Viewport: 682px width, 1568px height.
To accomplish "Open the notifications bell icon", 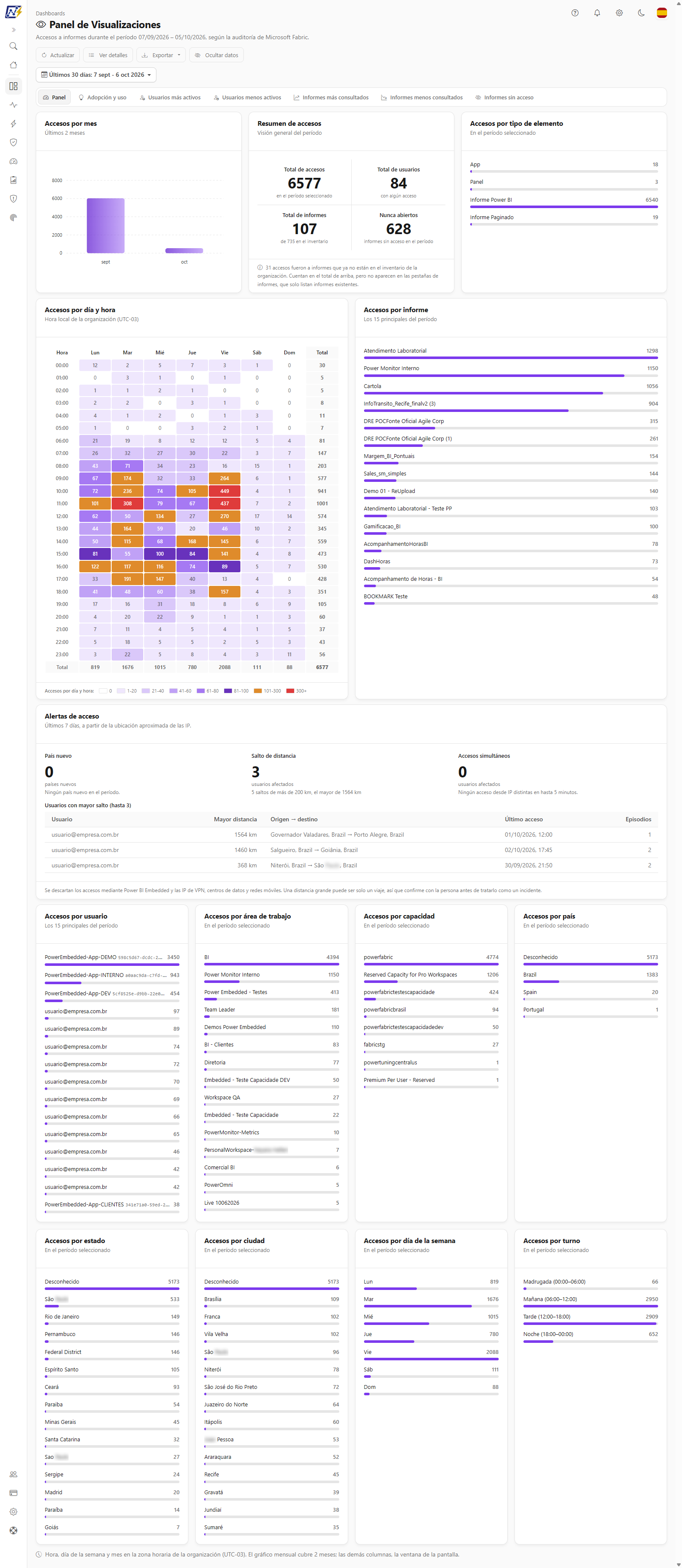I will [x=597, y=13].
